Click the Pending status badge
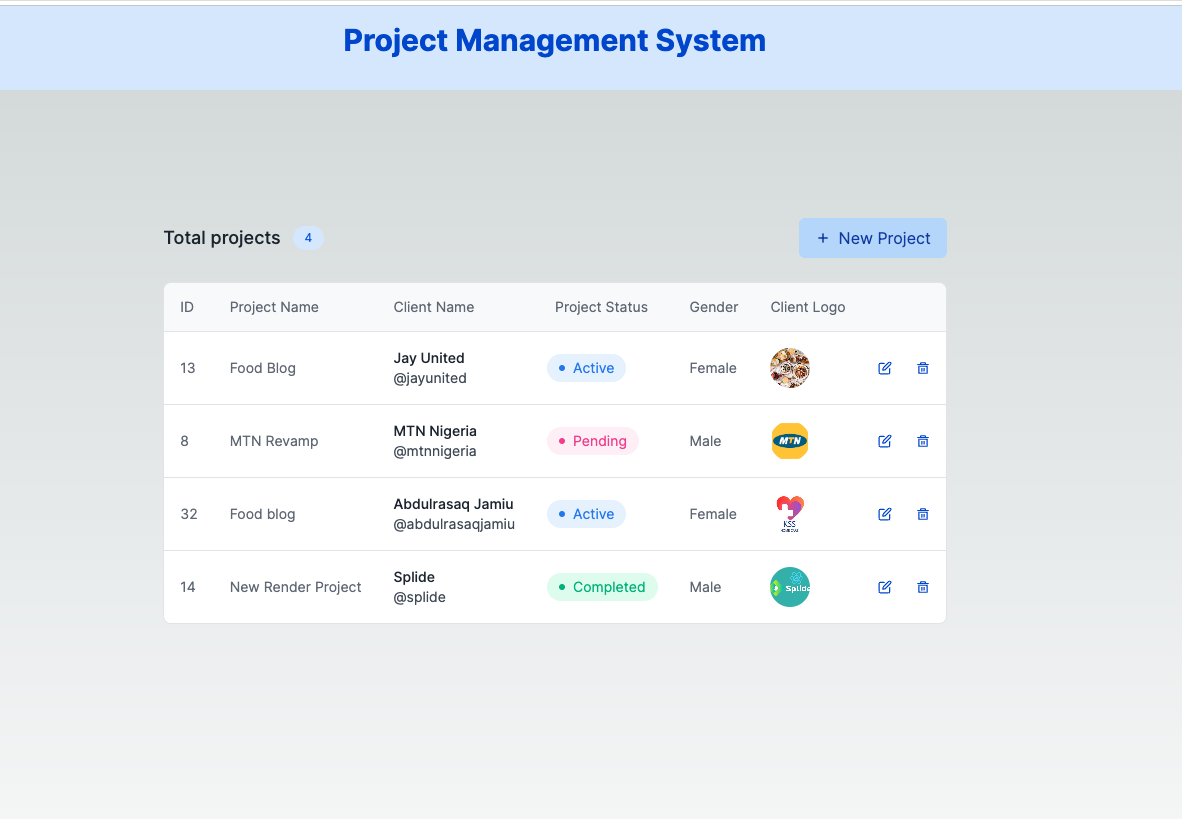This screenshot has height=819, width=1182. click(593, 441)
